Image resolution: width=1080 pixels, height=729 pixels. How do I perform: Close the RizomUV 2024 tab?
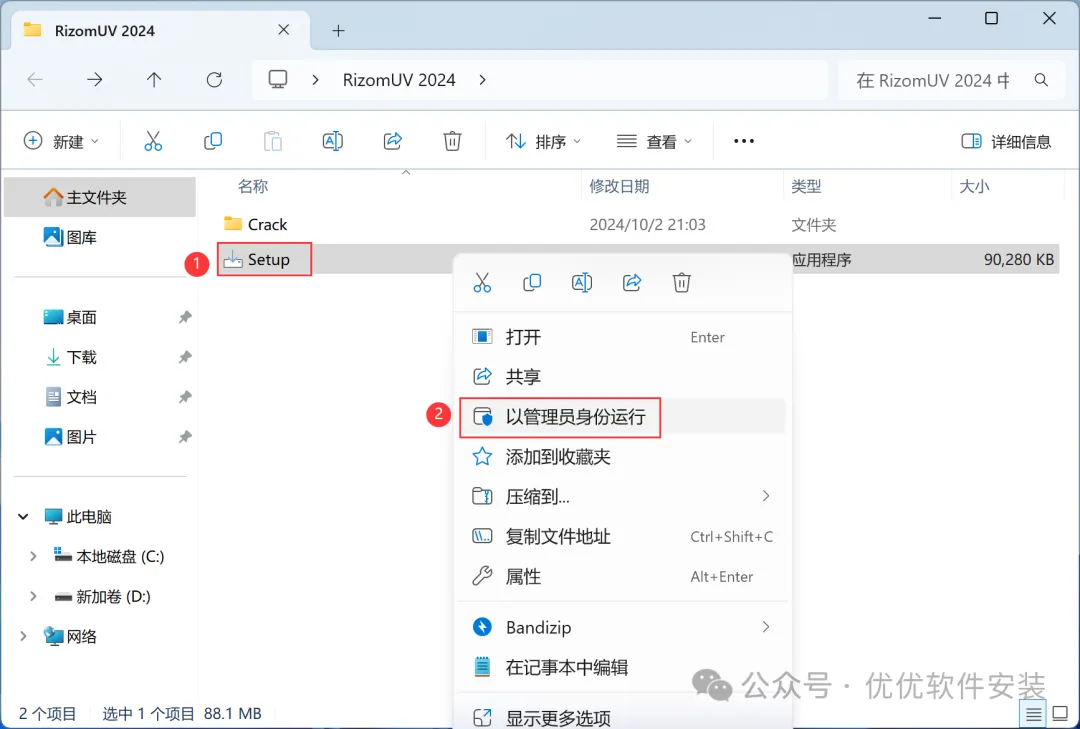pyautogui.click(x=284, y=30)
